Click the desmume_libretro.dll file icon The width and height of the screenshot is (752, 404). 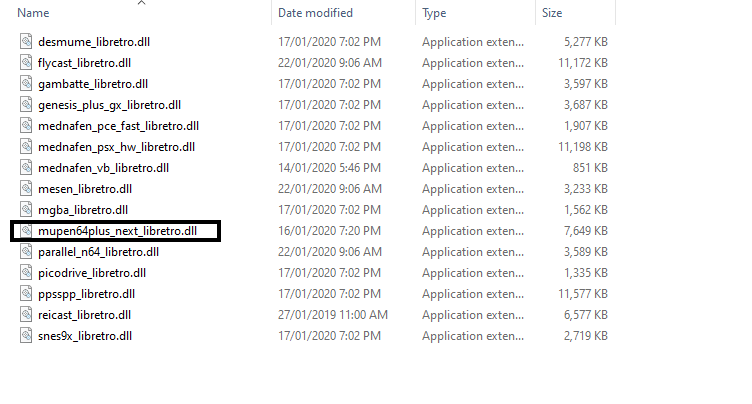(26, 41)
